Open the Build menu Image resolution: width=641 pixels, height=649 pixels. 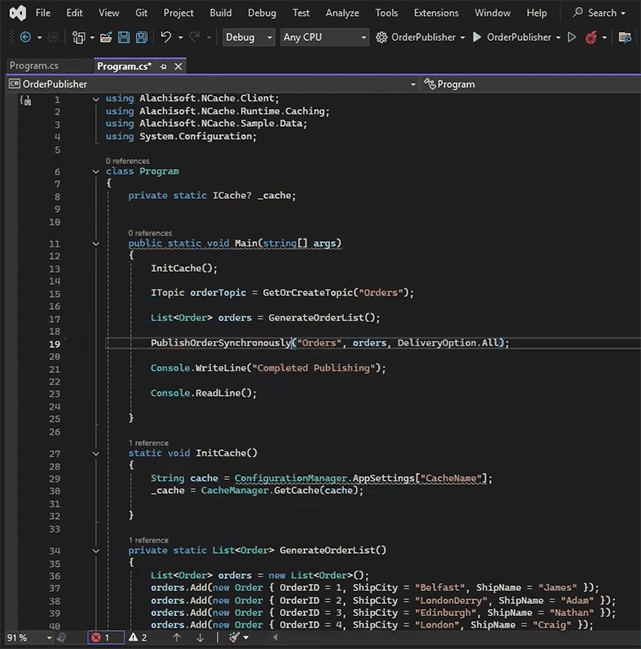(220, 13)
